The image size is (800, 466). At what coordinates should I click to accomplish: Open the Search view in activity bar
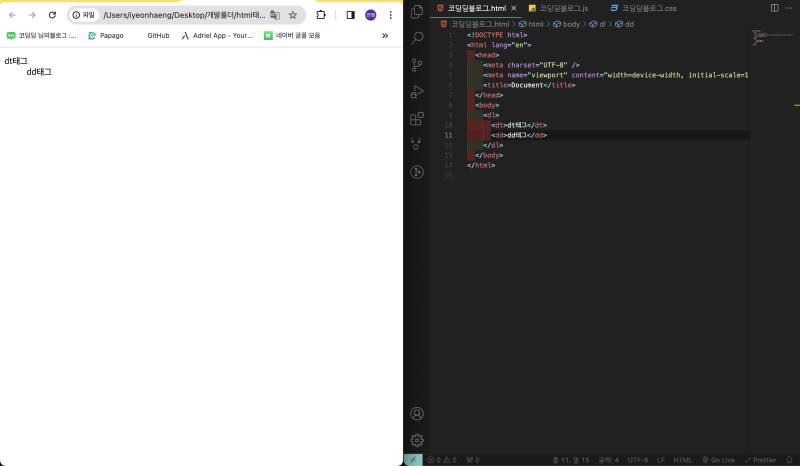(417, 38)
